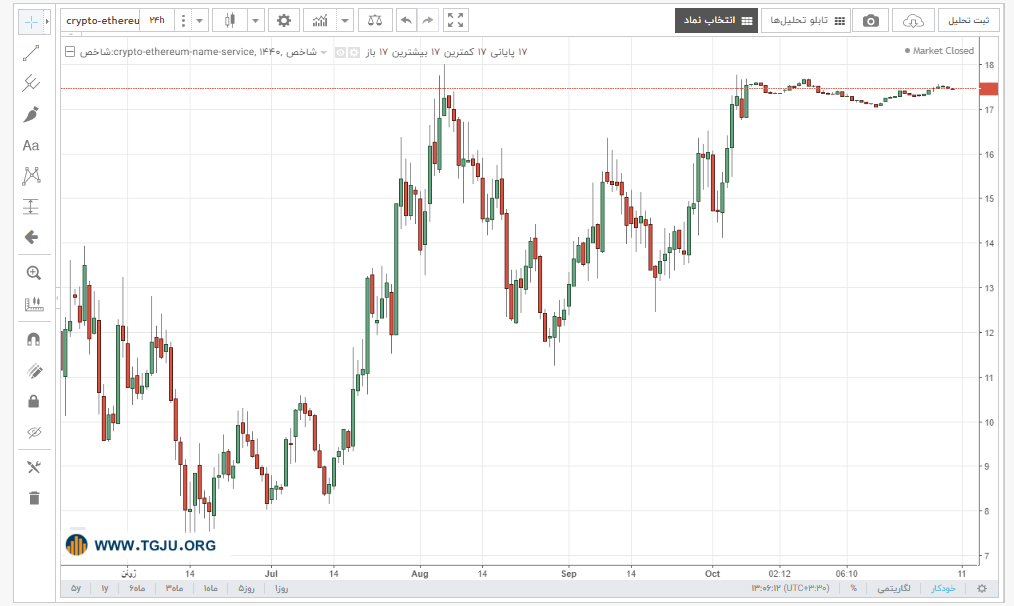Viewport: 1014px width, 606px height.
Task: Choose the brush drawing tool
Action: point(31,114)
